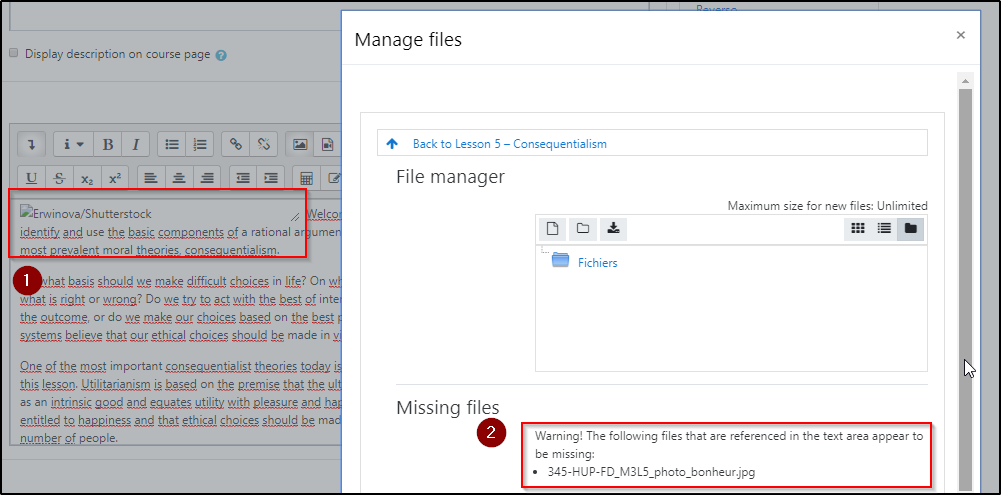The image size is (1001, 495).
Task: Open help for Display description option
Action: click(x=221, y=55)
